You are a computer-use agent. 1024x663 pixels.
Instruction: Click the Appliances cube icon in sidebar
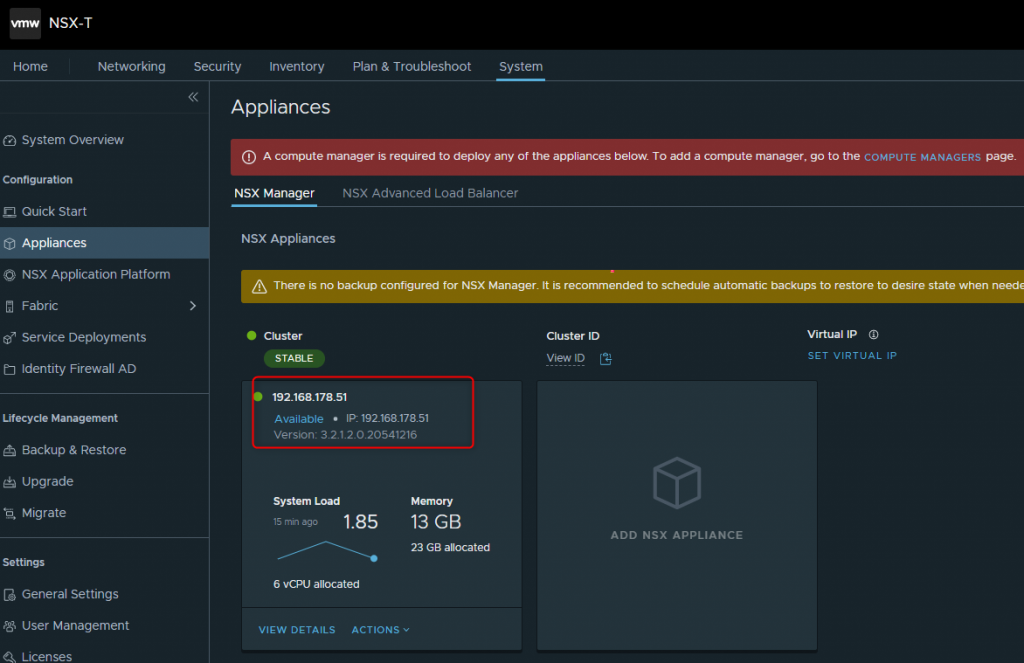[x=9, y=244]
